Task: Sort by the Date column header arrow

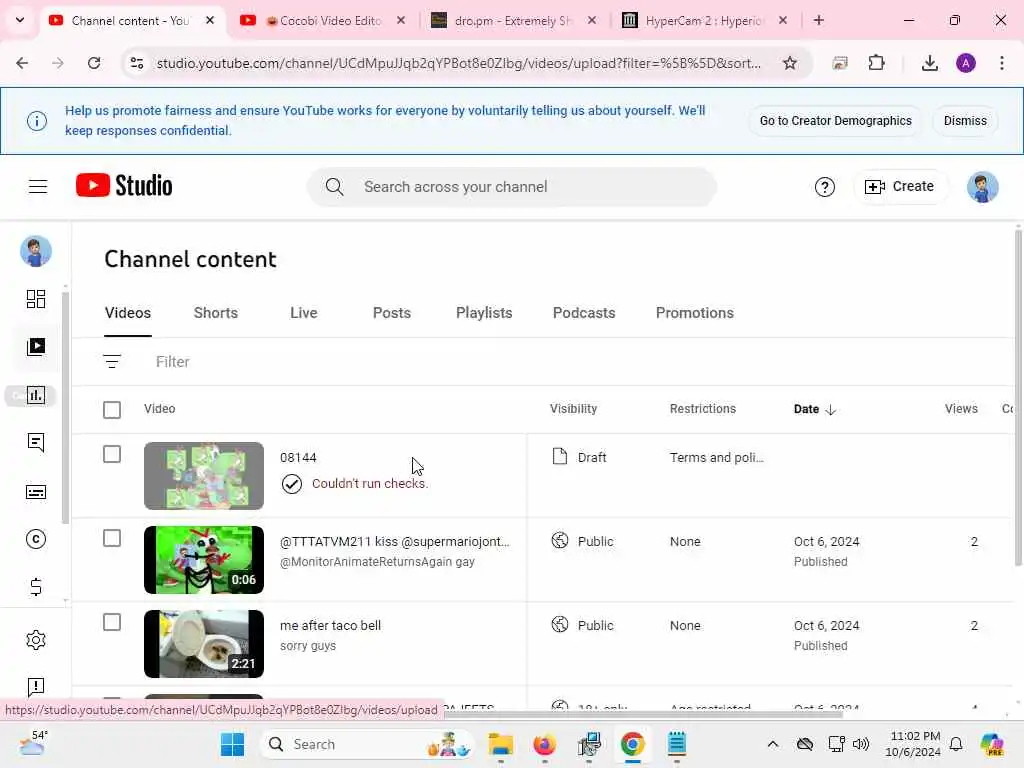Action: (x=831, y=409)
